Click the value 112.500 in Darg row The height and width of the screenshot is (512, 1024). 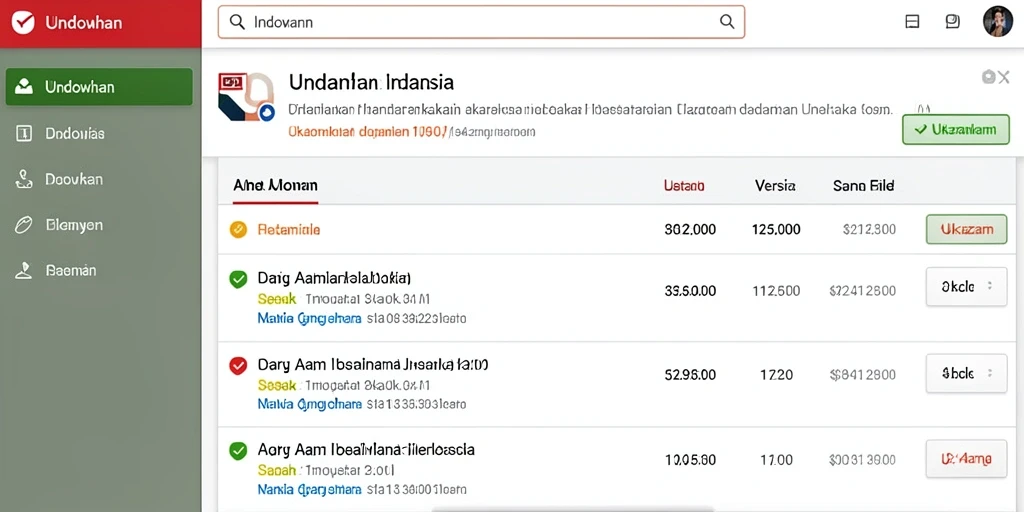[x=776, y=291]
